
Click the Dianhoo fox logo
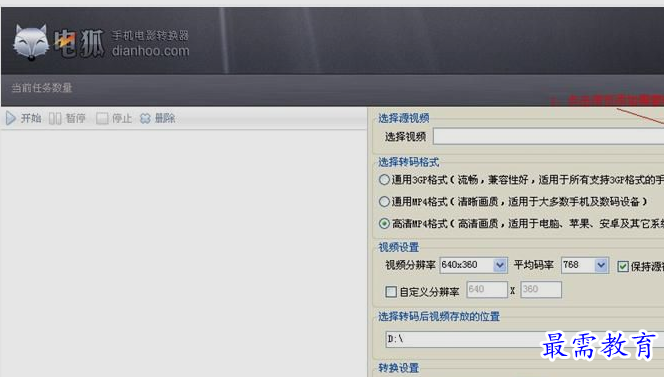tap(30, 42)
